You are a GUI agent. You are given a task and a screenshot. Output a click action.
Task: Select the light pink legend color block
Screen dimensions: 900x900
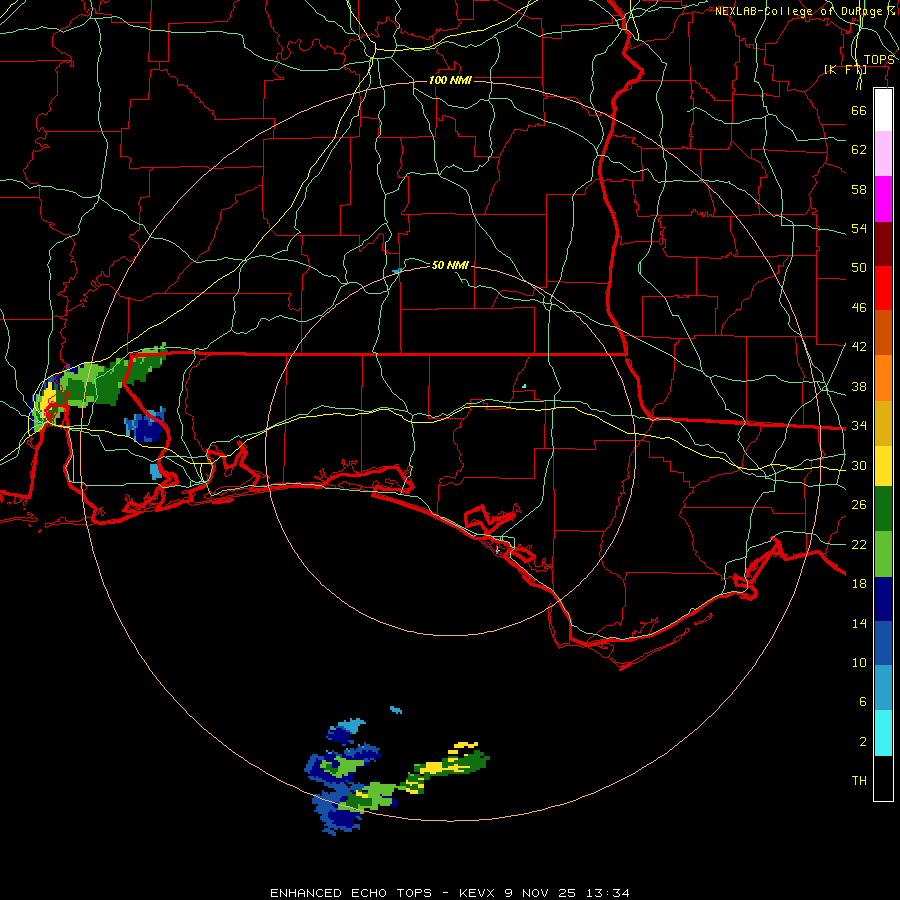point(883,154)
